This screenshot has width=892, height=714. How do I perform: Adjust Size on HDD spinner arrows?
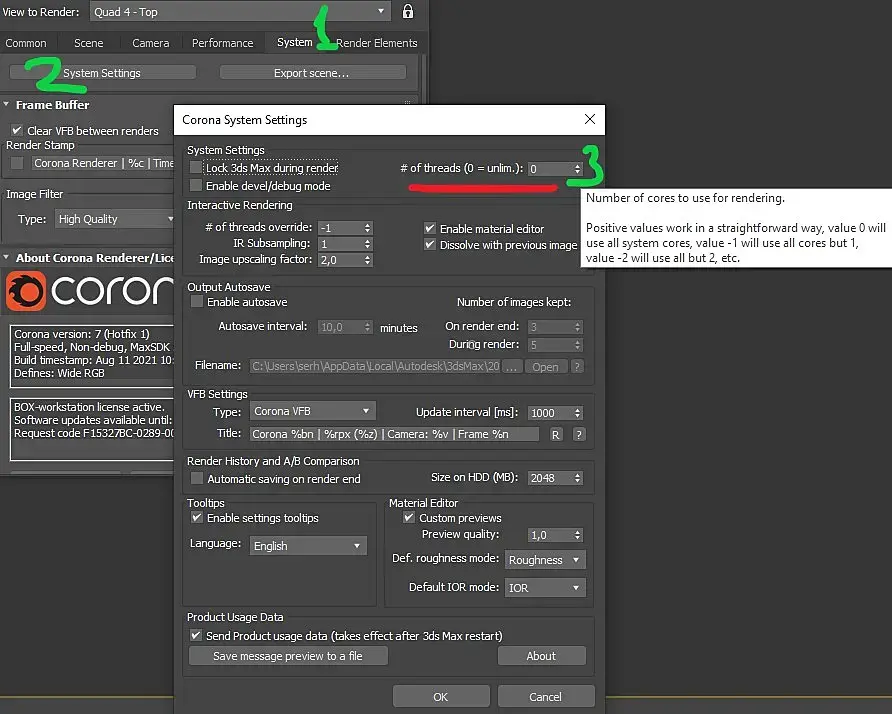coord(577,478)
